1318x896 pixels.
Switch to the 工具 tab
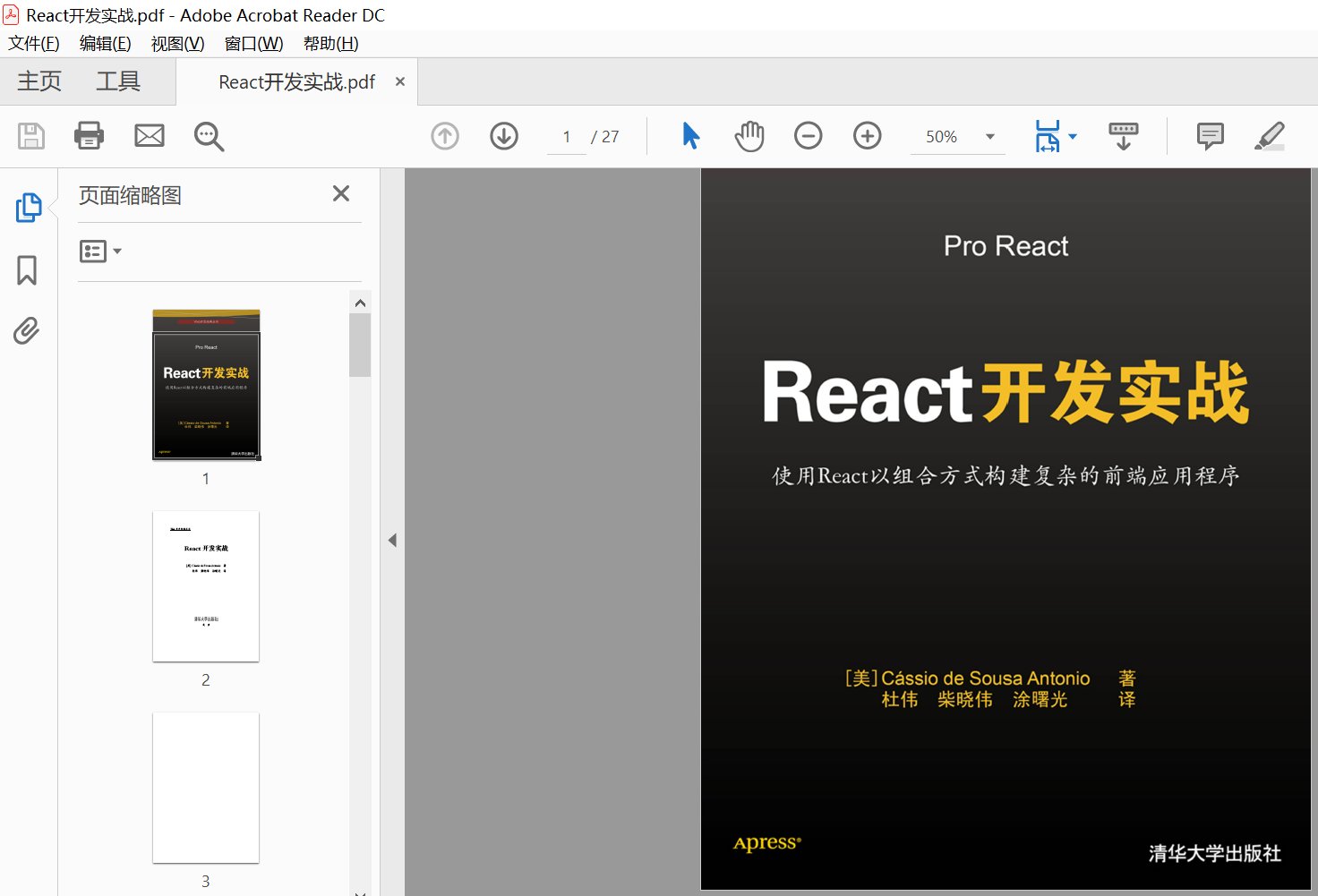coord(118,81)
